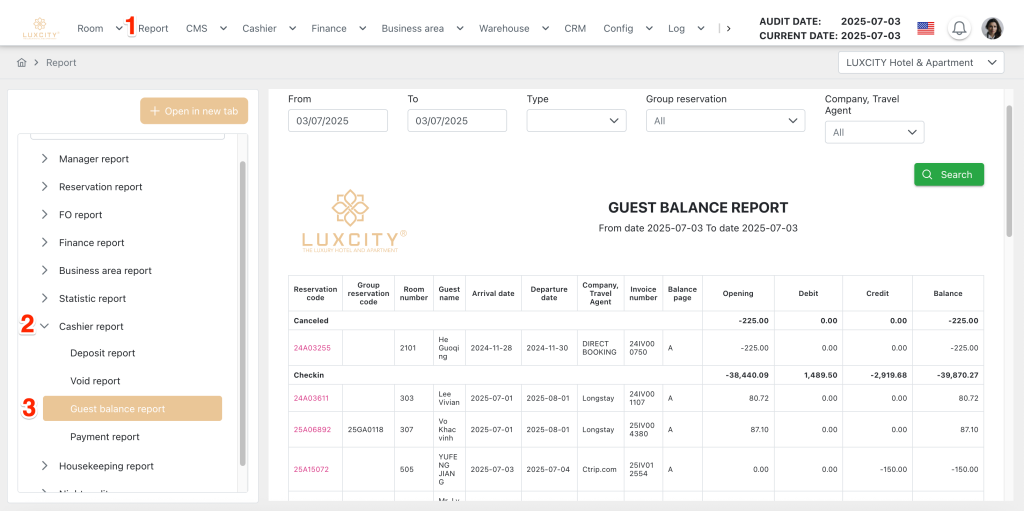Click the From date input field

tap(337, 120)
